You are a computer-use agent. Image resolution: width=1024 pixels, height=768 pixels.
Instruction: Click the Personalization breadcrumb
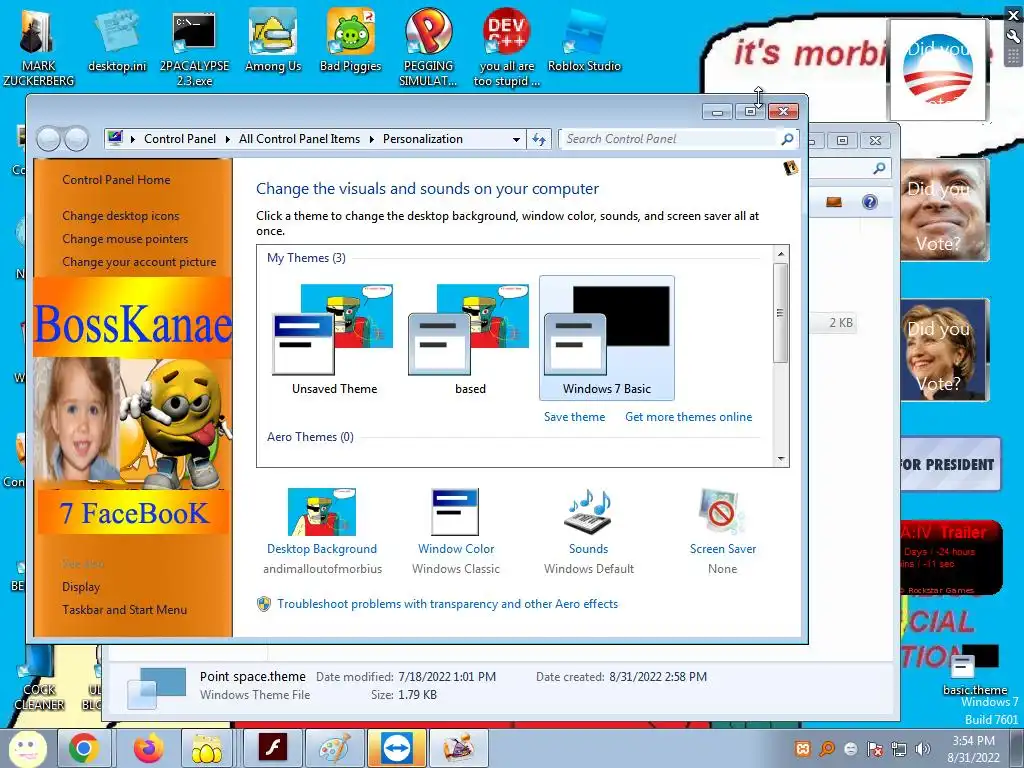click(423, 139)
